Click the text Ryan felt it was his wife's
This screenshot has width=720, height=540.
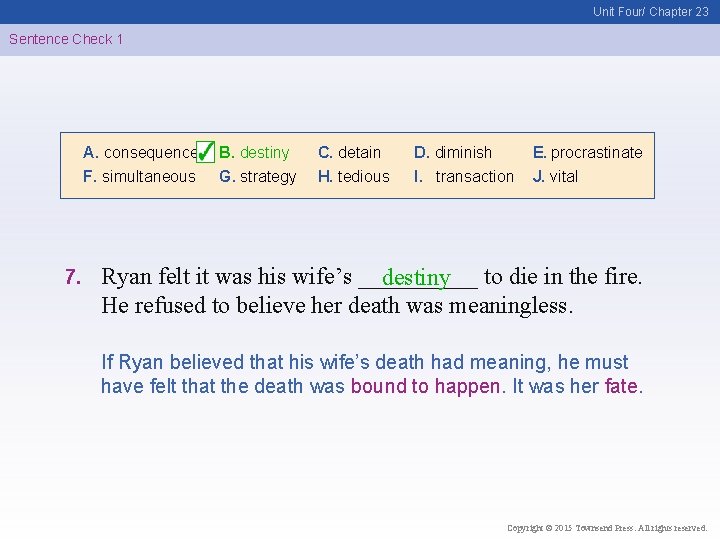point(226,277)
